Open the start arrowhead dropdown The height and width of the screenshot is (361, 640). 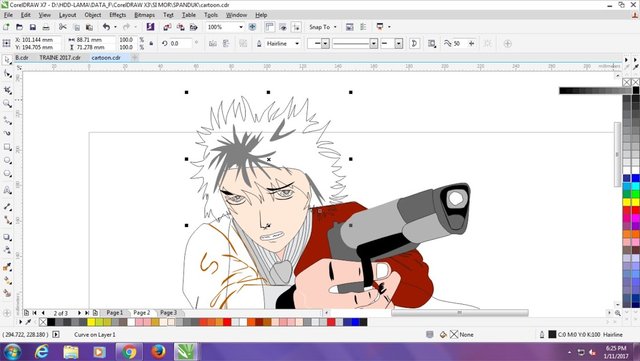(x=325, y=43)
